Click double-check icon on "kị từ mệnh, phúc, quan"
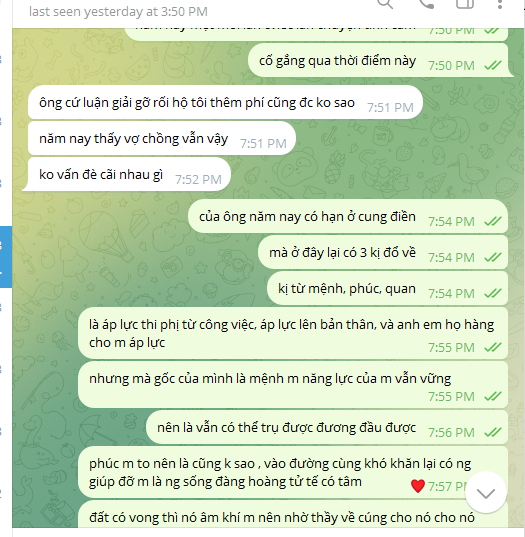Viewport: 525px width, 537px height. 493,293
